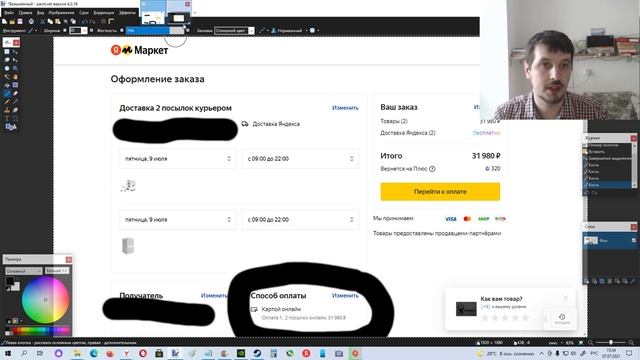This screenshot has width=640, height=360.
Task: Toggle pixel grid in toolbar
Action: 104,21
